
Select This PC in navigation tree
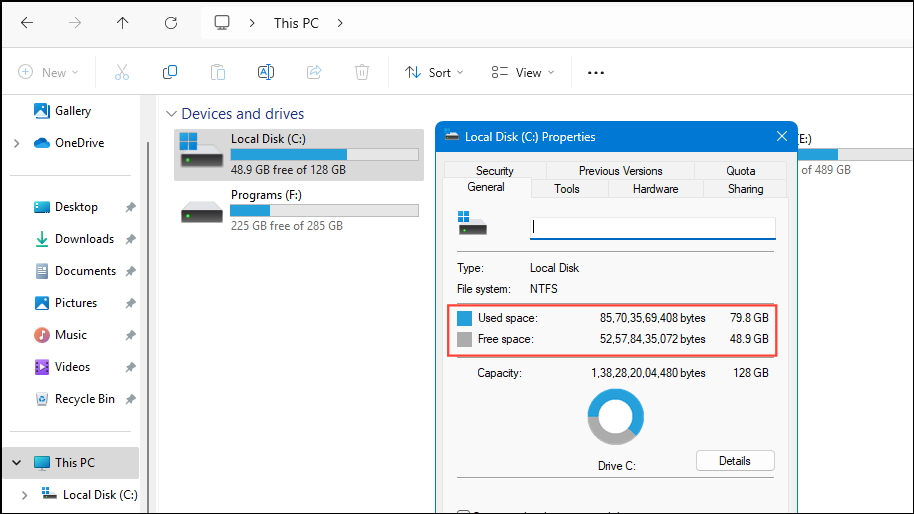(x=71, y=463)
